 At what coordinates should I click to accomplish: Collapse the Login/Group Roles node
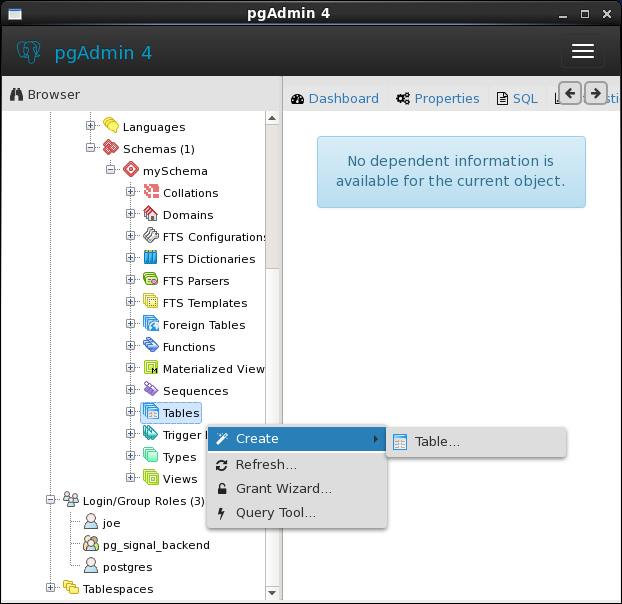[x=50, y=500]
